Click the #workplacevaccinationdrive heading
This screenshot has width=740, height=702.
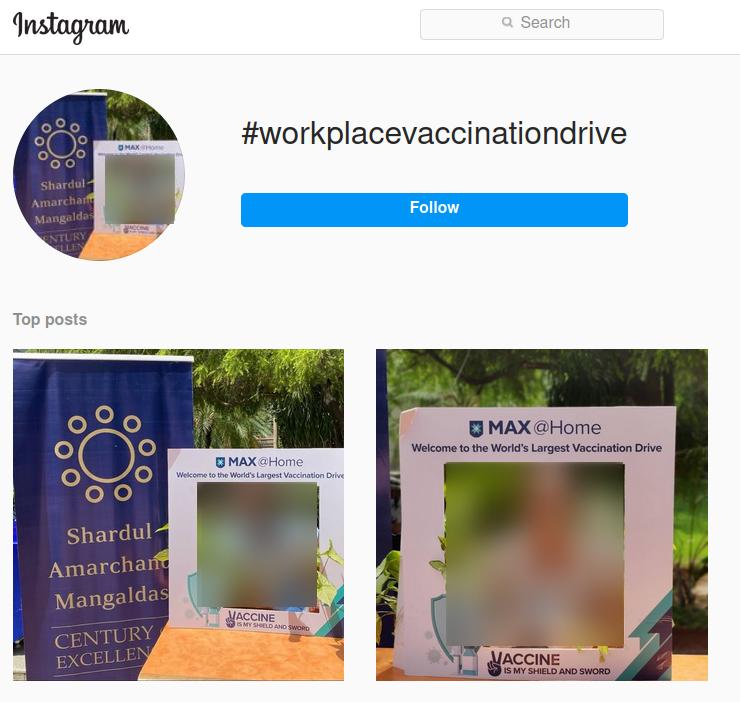click(x=434, y=134)
